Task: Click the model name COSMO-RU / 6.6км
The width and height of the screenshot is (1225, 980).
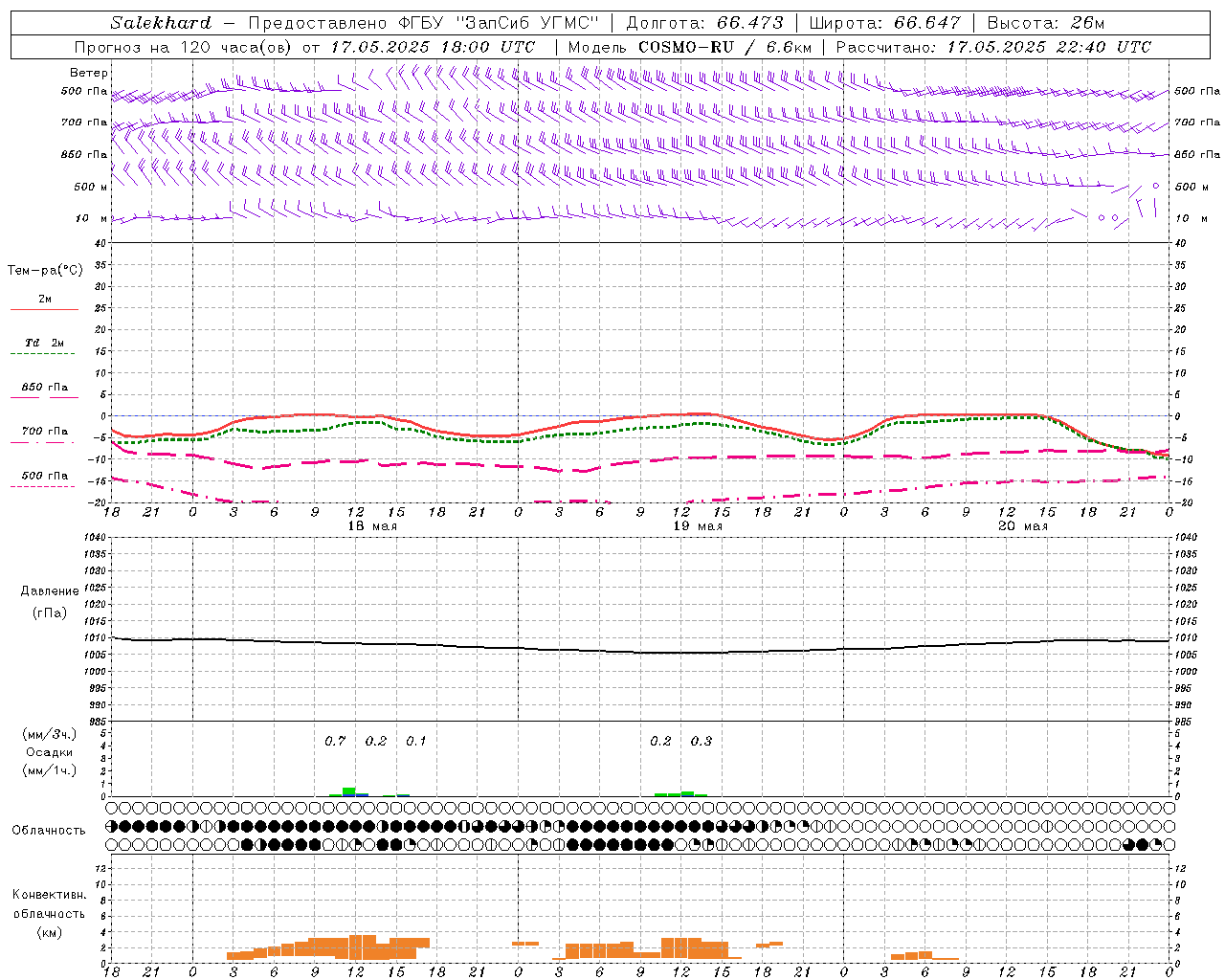Action: (725, 47)
